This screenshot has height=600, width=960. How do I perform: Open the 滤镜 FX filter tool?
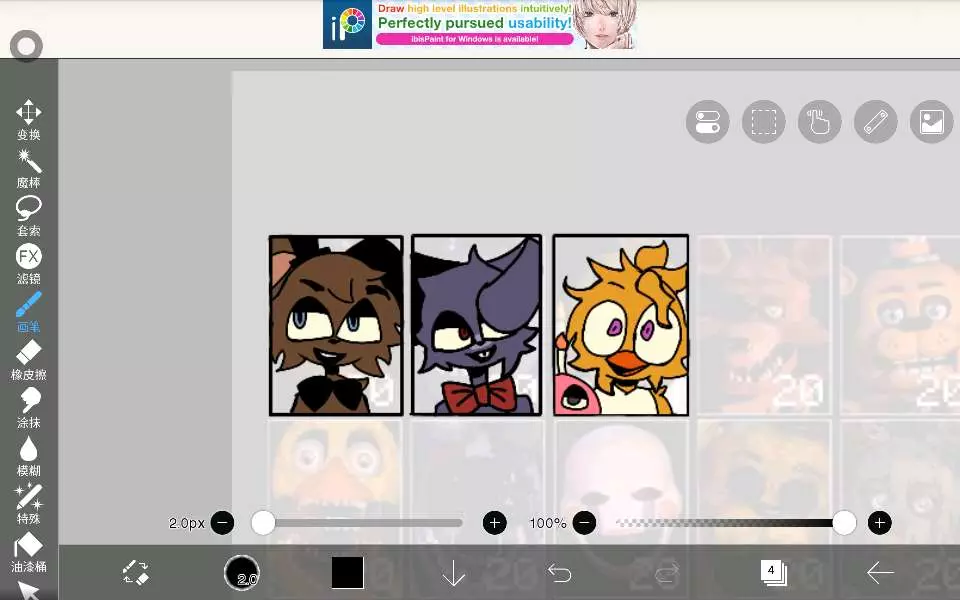click(29, 264)
